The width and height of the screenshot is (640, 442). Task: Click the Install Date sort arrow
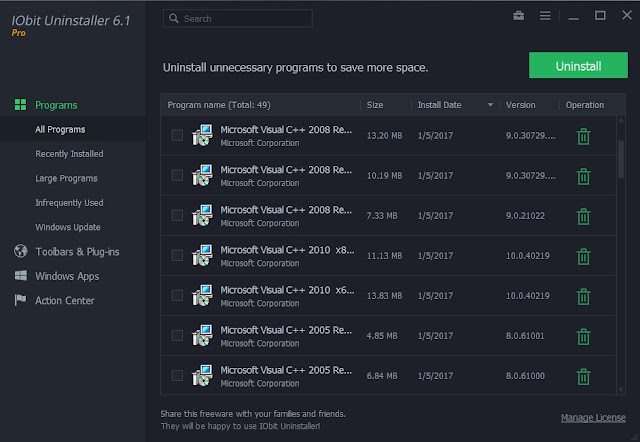click(x=490, y=105)
